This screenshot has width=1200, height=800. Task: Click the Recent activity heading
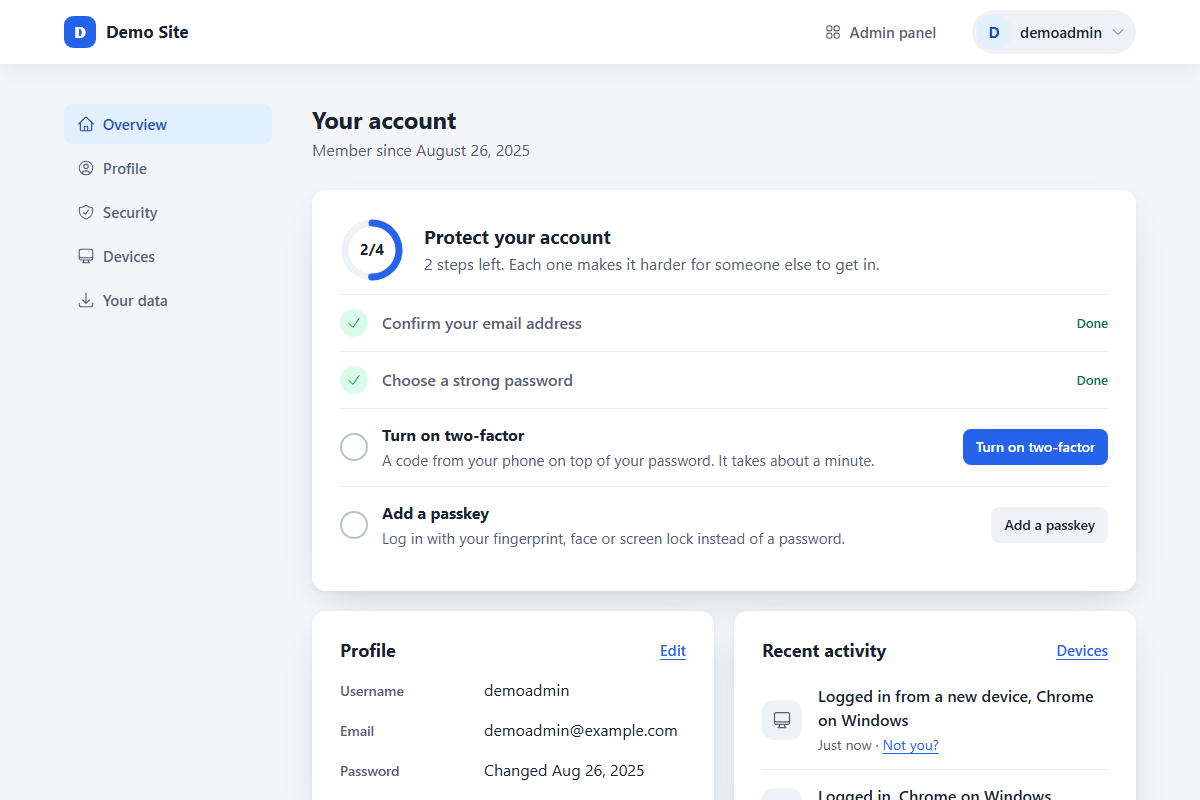[824, 651]
